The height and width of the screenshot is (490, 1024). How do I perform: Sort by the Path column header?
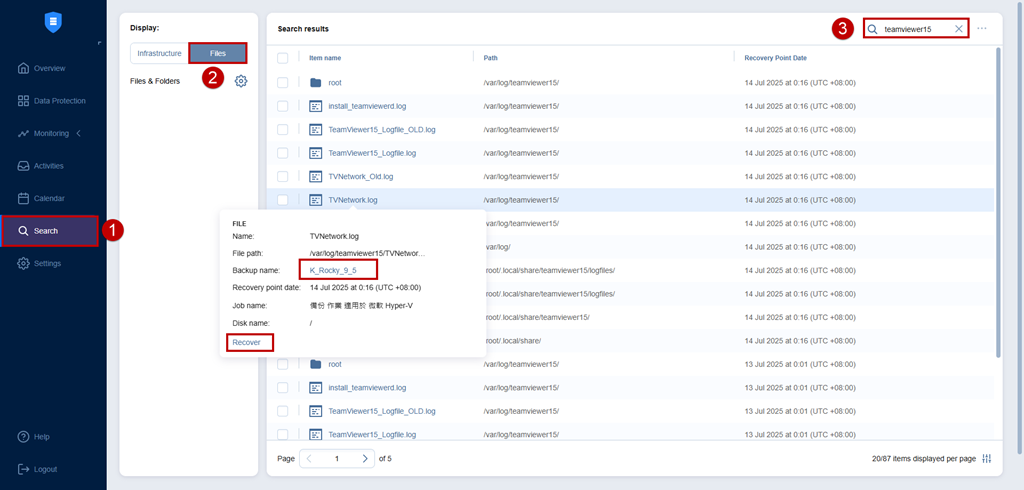490,58
